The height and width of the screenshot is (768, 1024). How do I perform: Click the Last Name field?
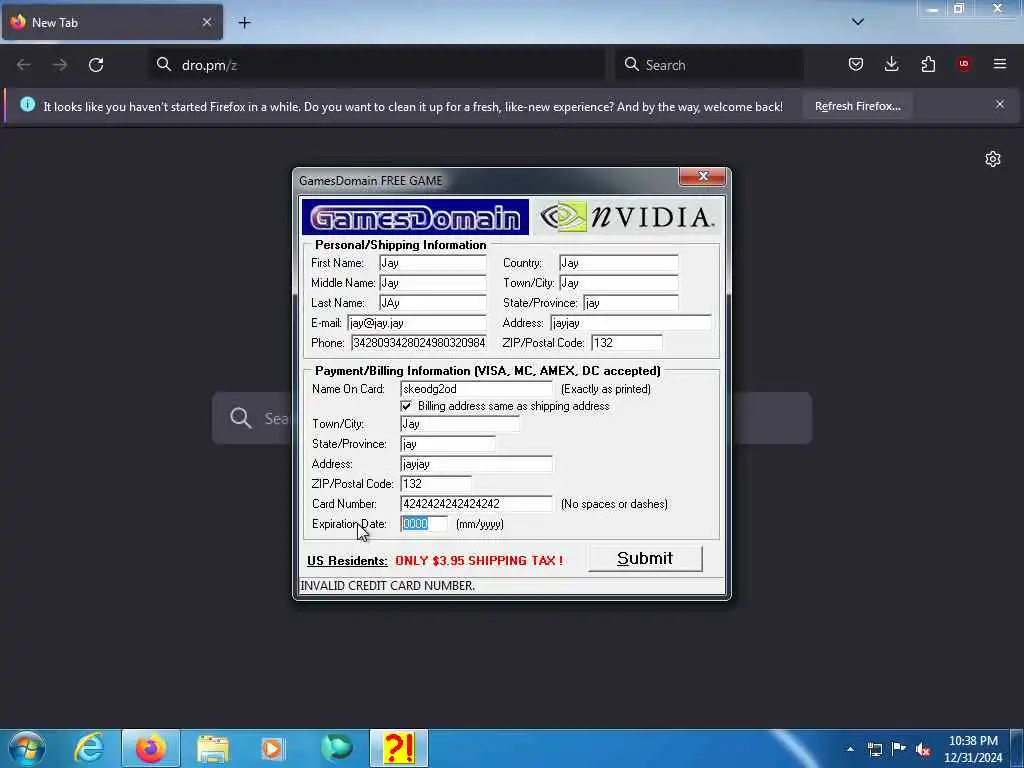433,303
